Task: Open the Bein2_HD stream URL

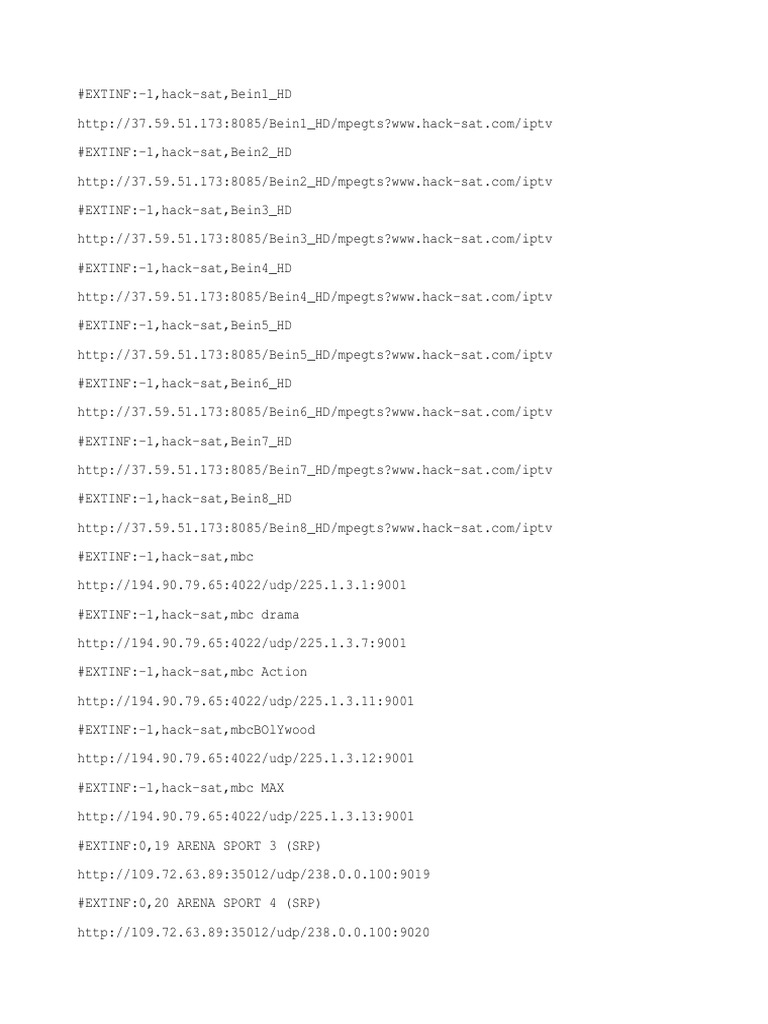Action: 315,182
